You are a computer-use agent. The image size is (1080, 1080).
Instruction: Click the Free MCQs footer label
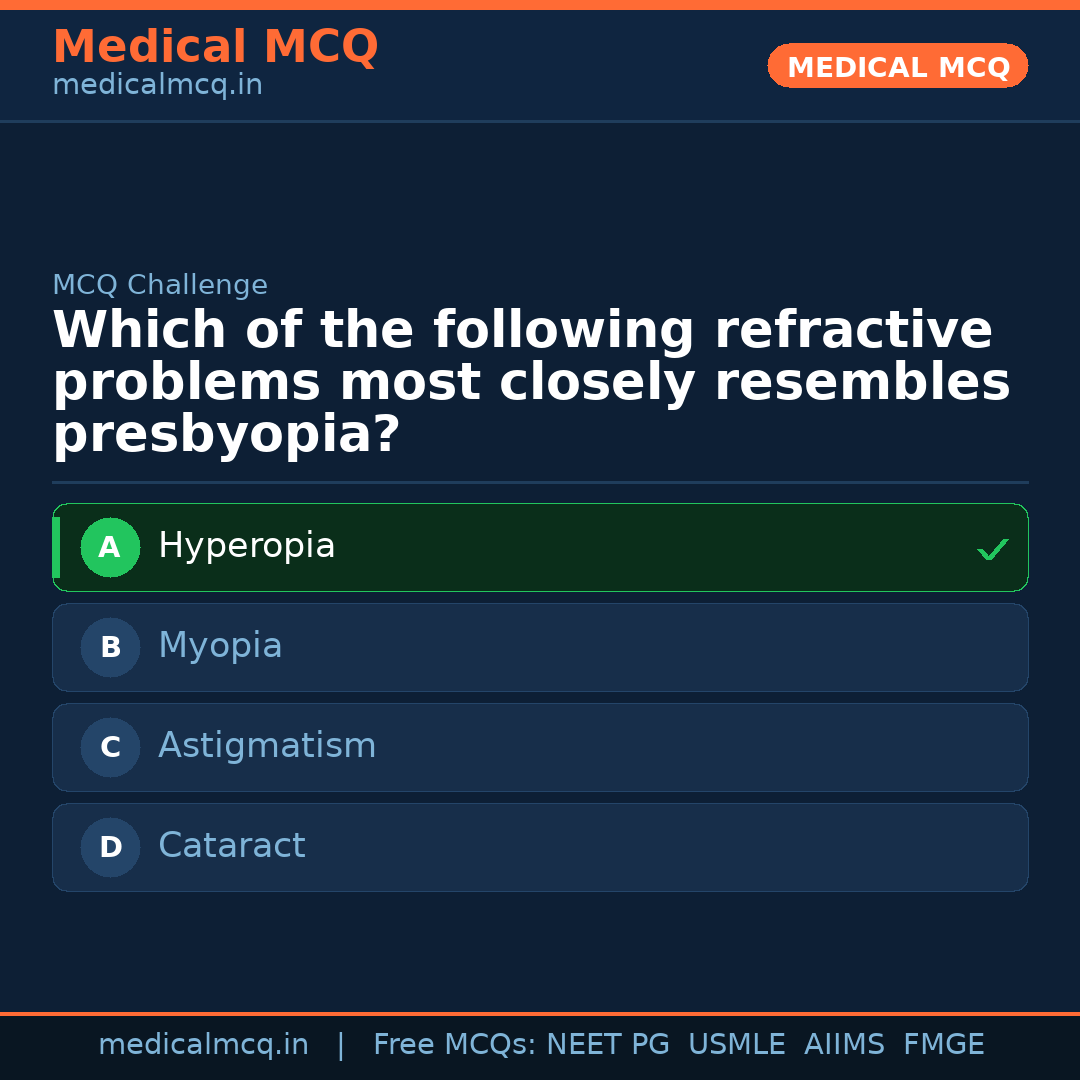pyautogui.click(x=455, y=1045)
